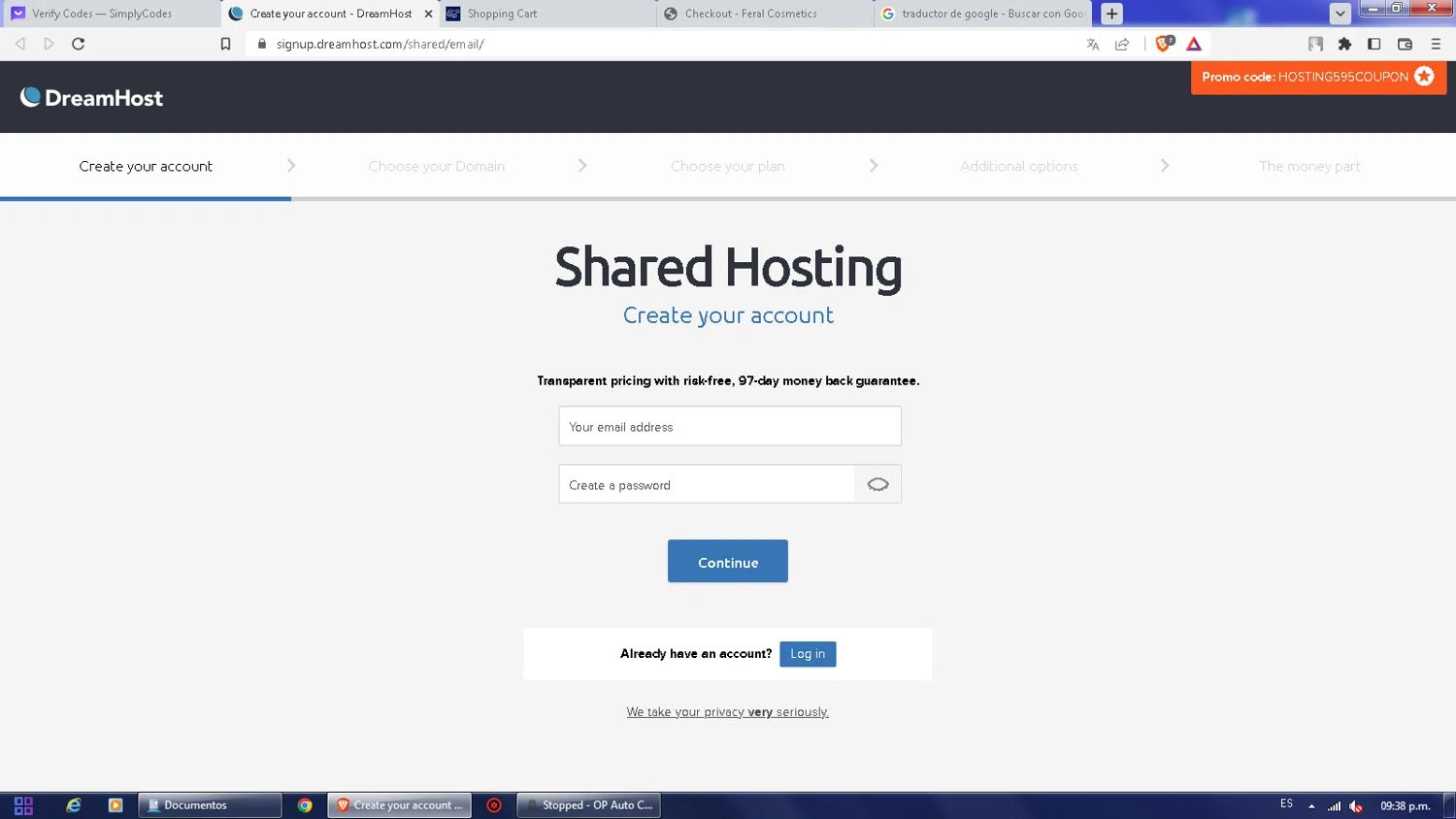This screenshot has width=1456, height=819.
Task: Click the chevron after Choose your plan step
Action: pos(874,166)
